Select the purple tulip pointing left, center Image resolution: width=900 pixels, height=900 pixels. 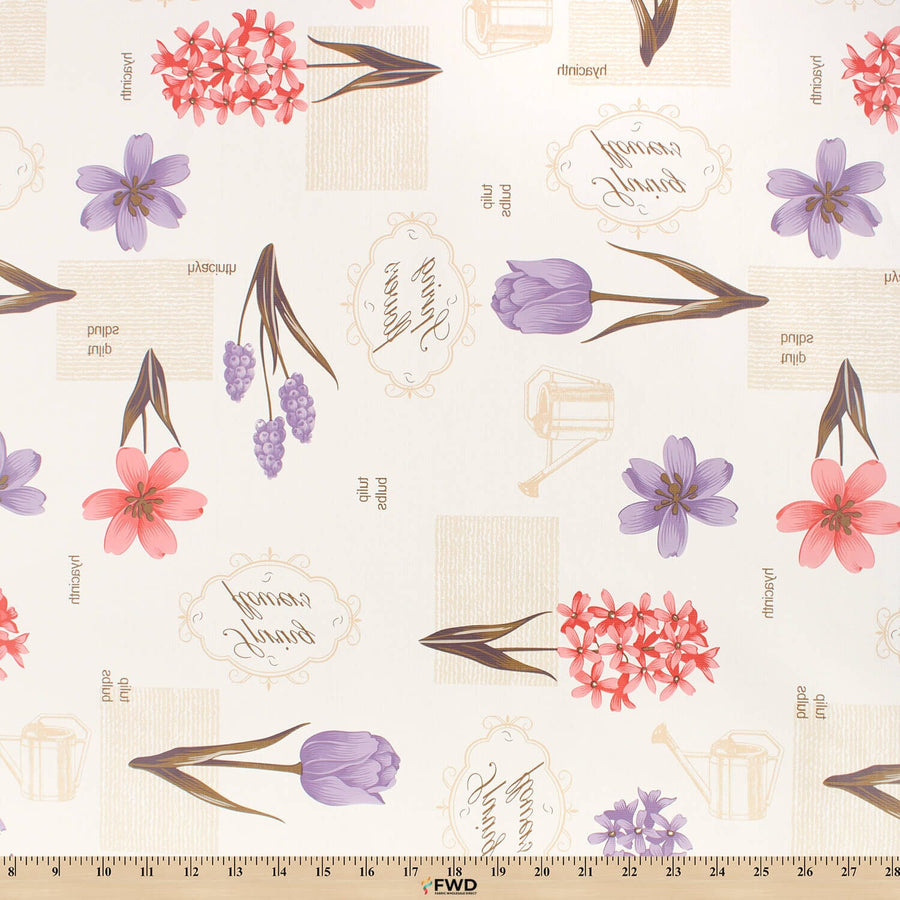(x=545, y=295)
